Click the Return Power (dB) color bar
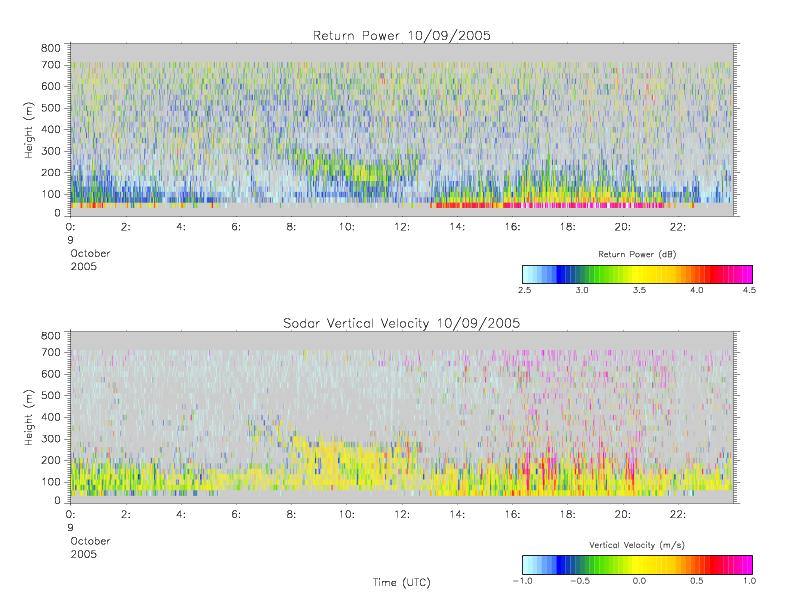Image resolution: width=791 pixels, height=611 pixels. point(637,274)
